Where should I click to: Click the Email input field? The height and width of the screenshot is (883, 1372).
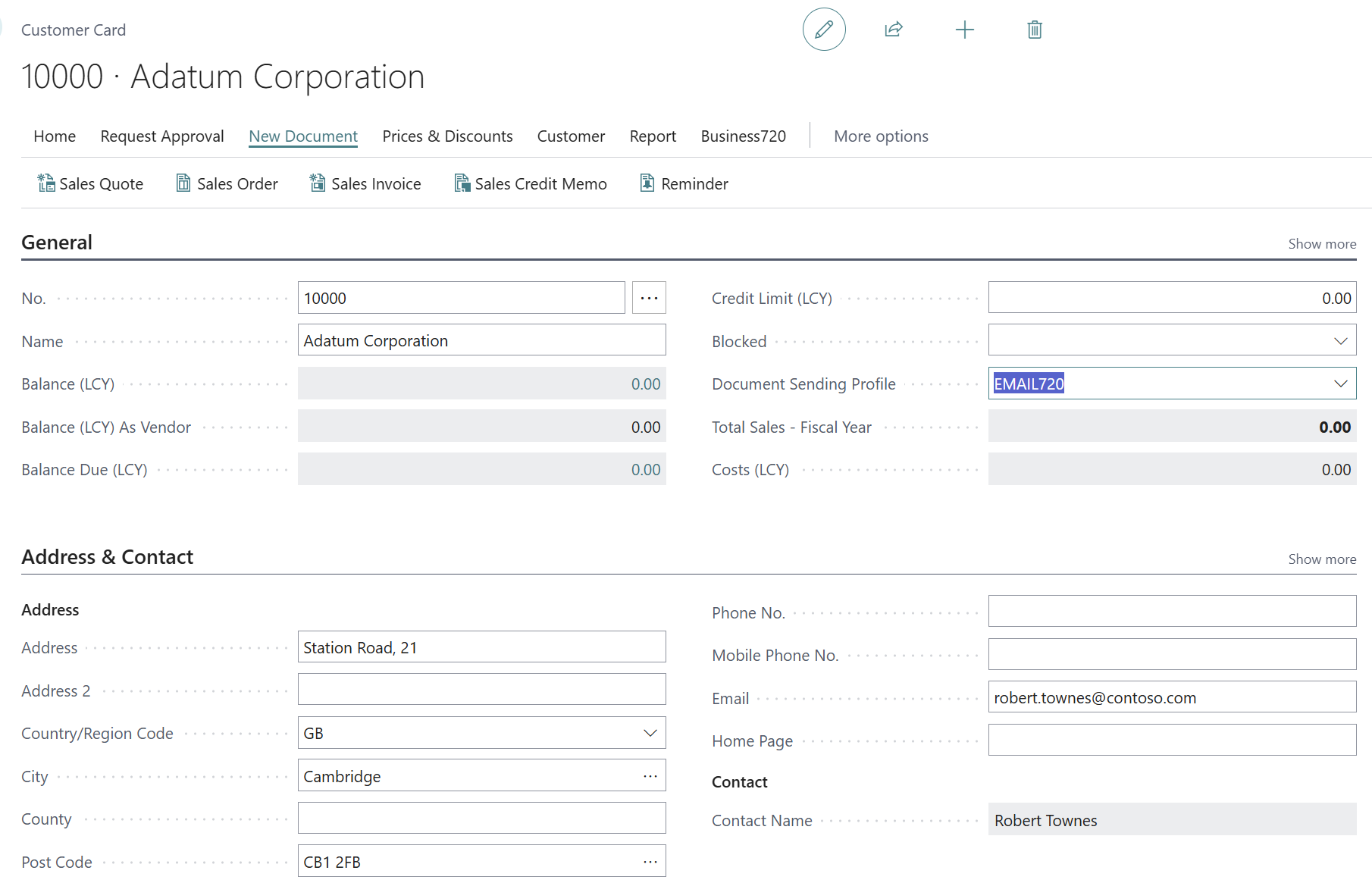(x=1172, y=697)
